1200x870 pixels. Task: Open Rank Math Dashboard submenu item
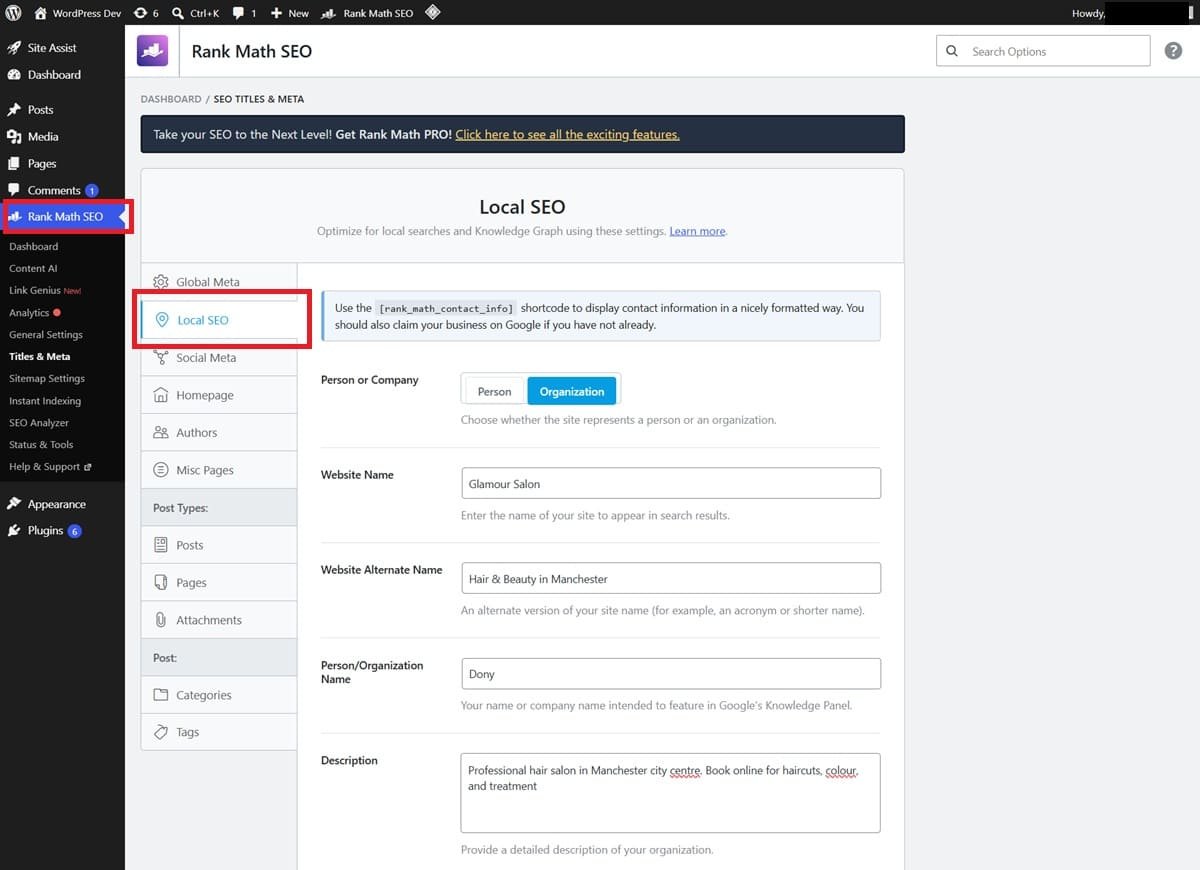pos(34,246)
